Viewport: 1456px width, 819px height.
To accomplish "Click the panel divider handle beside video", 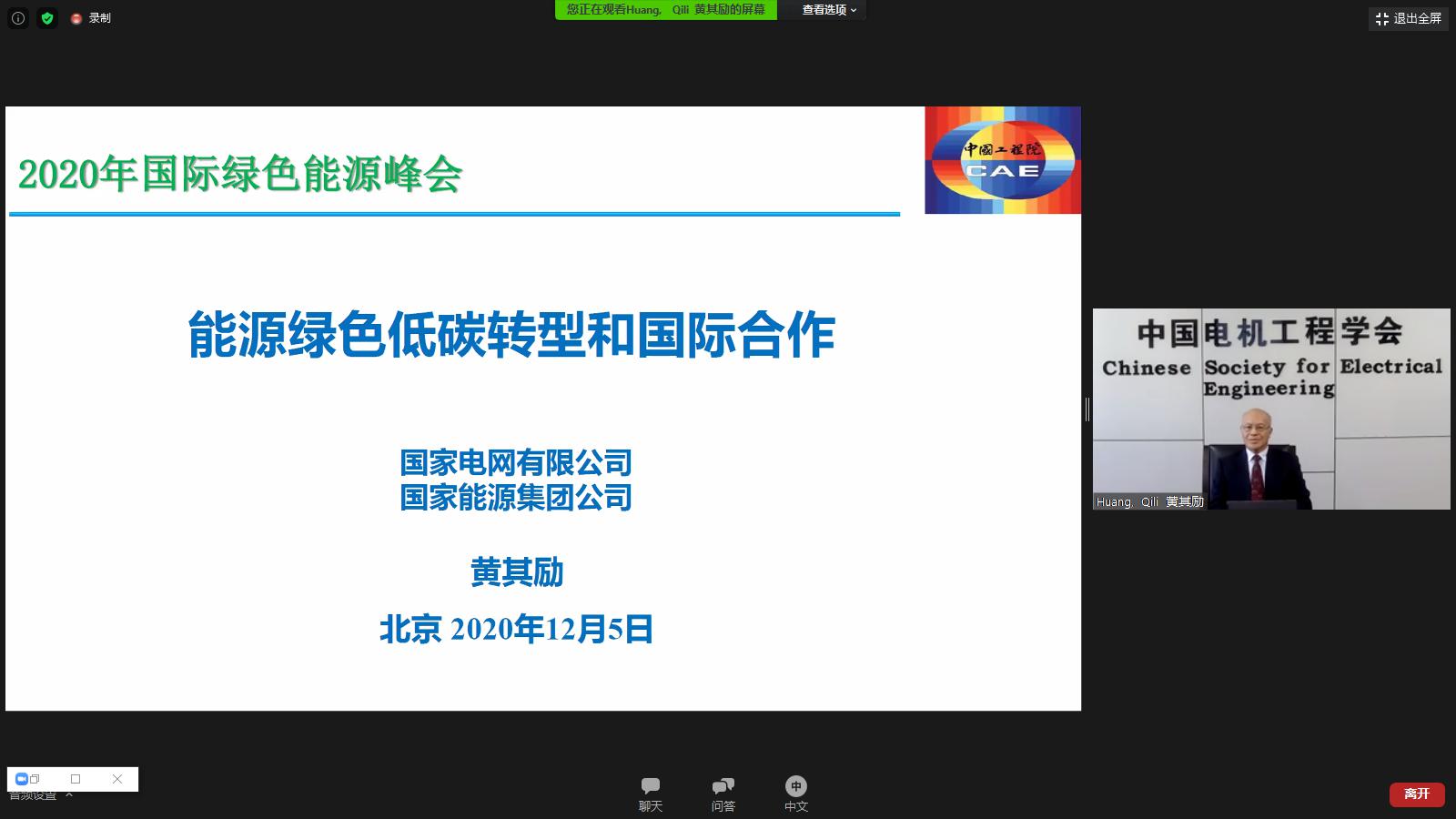I will point(1087,409).
